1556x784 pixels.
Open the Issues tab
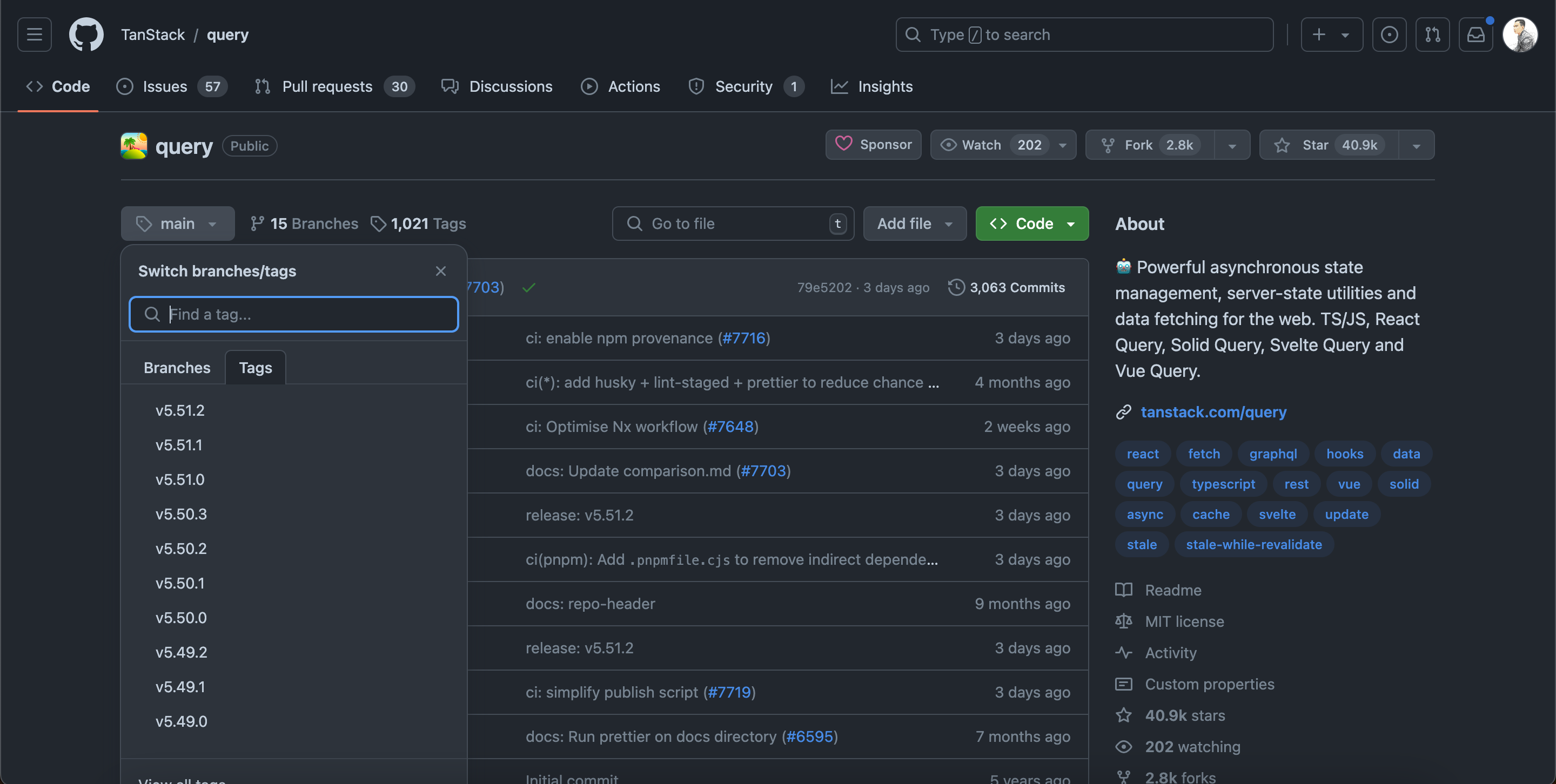pyautogui.click(x=172, y=86)
